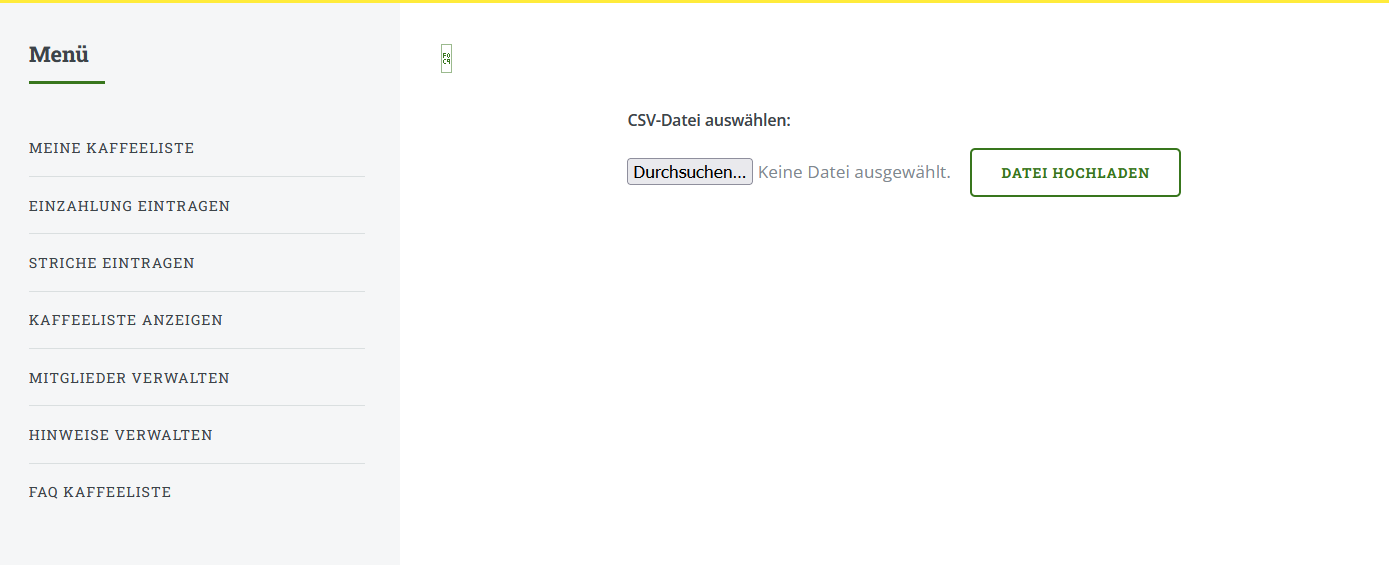Click divider line under Striche eintragen entry
This screenshot has height=565, width=1389.
pyautogui.click(x=197, y=291)
